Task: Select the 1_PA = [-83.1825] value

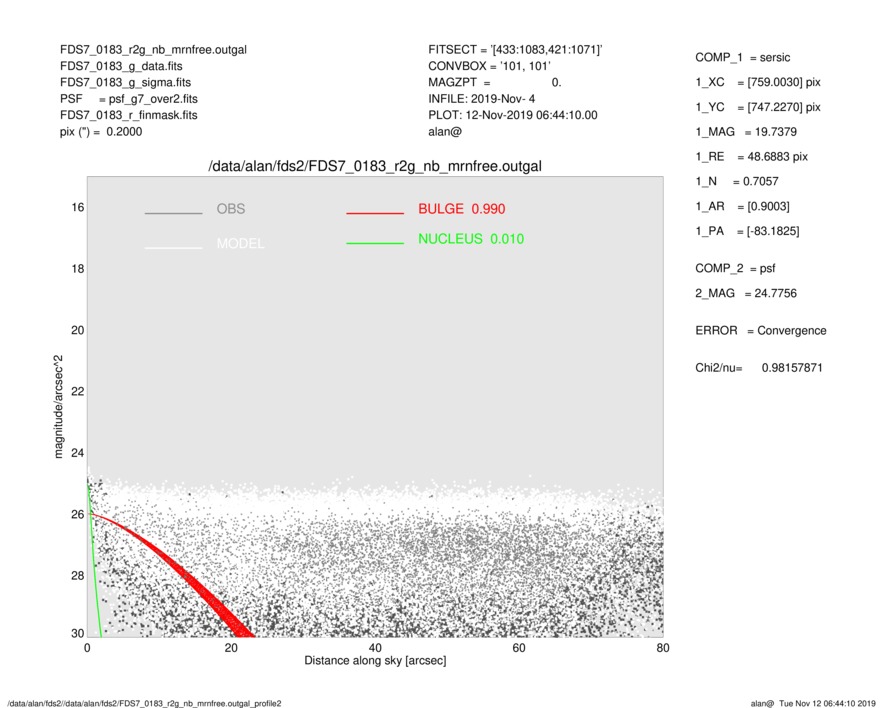Action: pyautogui.click(x=747, y=231)
